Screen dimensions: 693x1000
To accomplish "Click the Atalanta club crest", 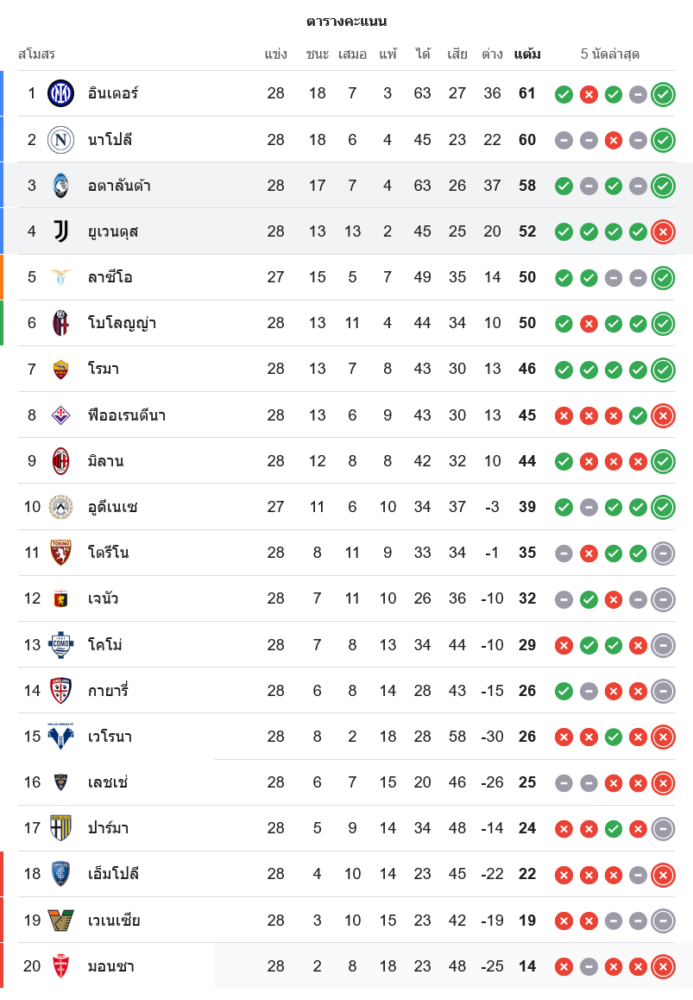I will (x=61, y=186).
